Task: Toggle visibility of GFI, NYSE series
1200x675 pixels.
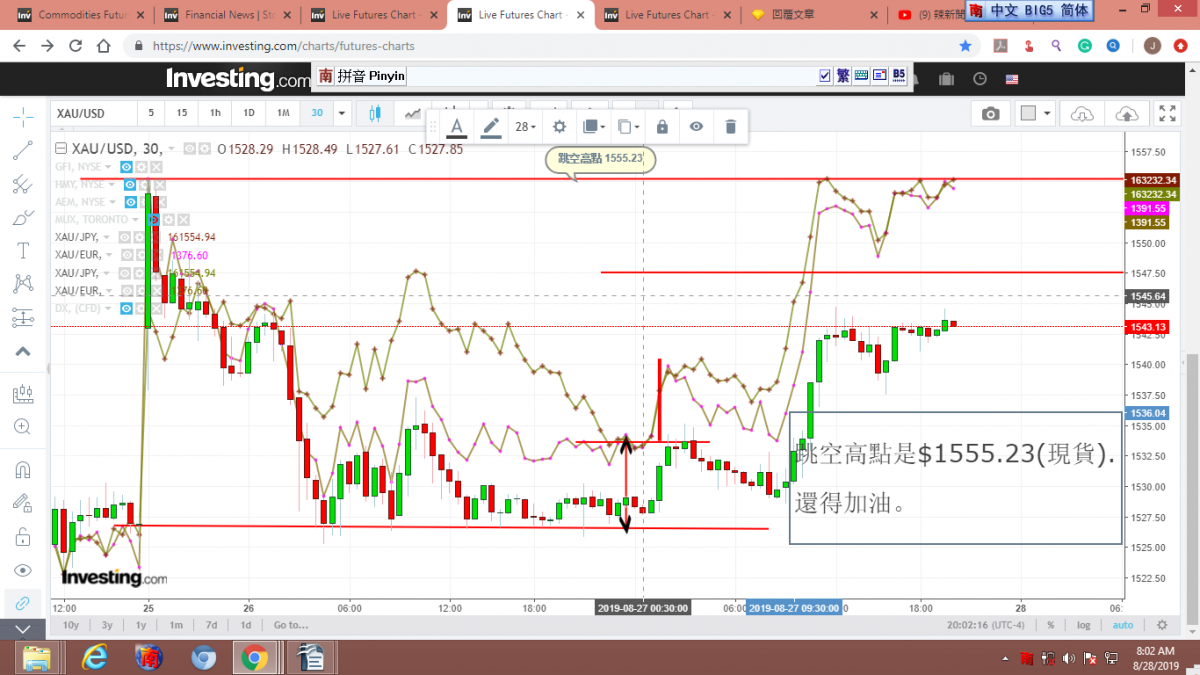Action: coord(126,166)
